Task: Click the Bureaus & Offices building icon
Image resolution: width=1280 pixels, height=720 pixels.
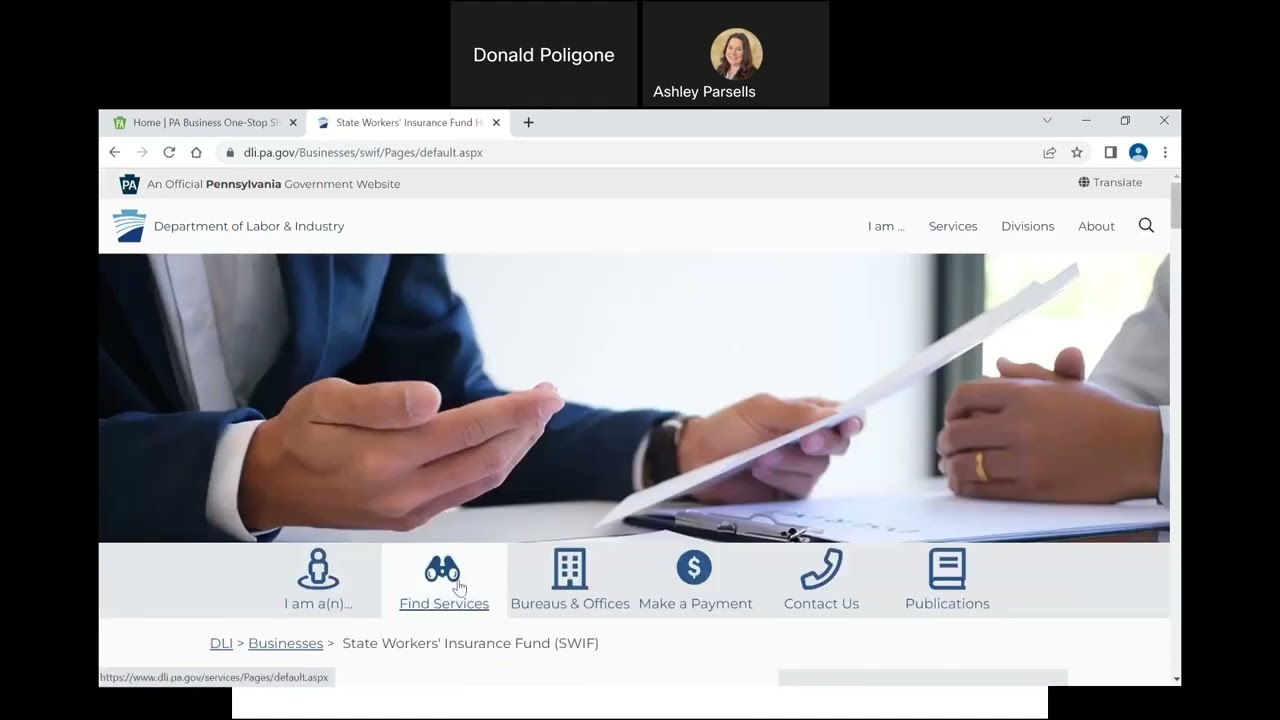Action: (x=570, y=569)
